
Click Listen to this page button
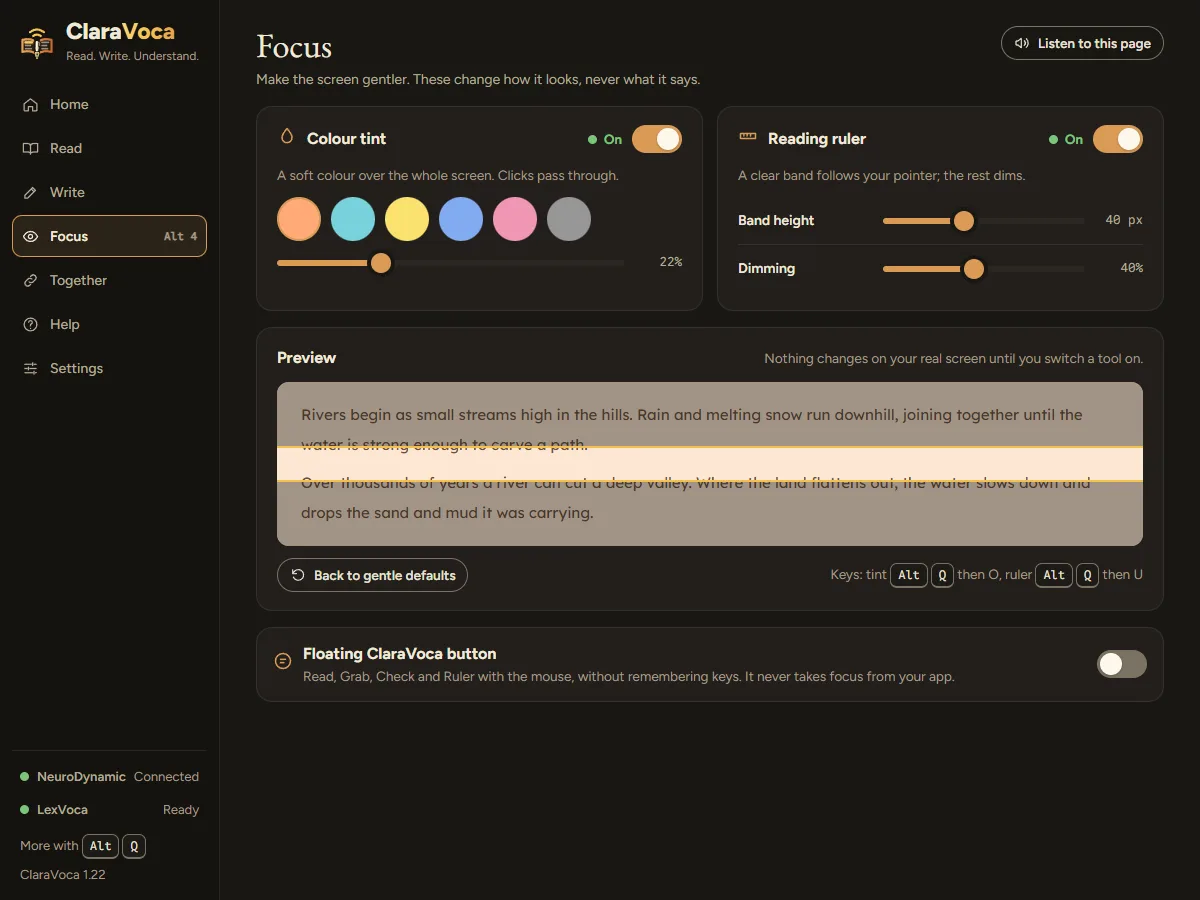pyautogui.click(x=1082, y=43)
